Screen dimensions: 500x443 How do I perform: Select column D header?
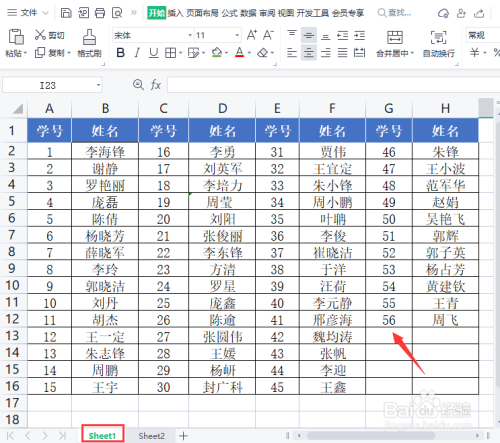pos(222,108)
